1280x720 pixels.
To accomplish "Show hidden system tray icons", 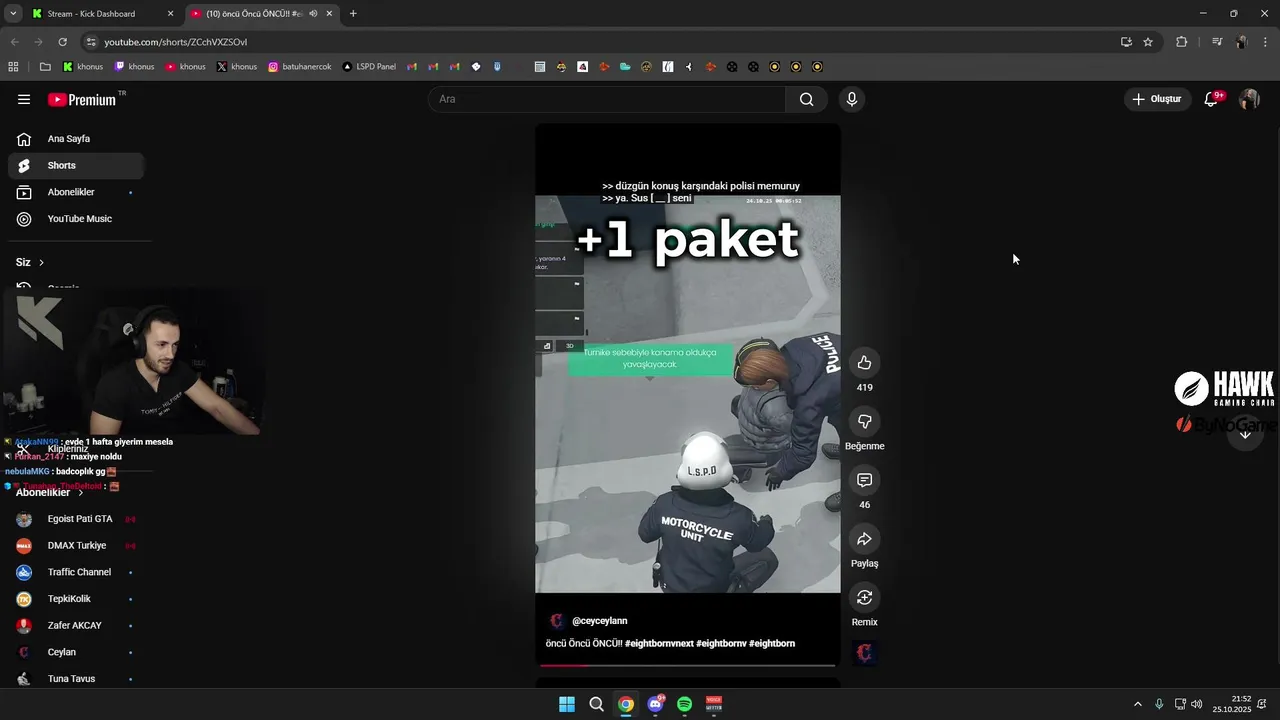I will click(1137, 704).
